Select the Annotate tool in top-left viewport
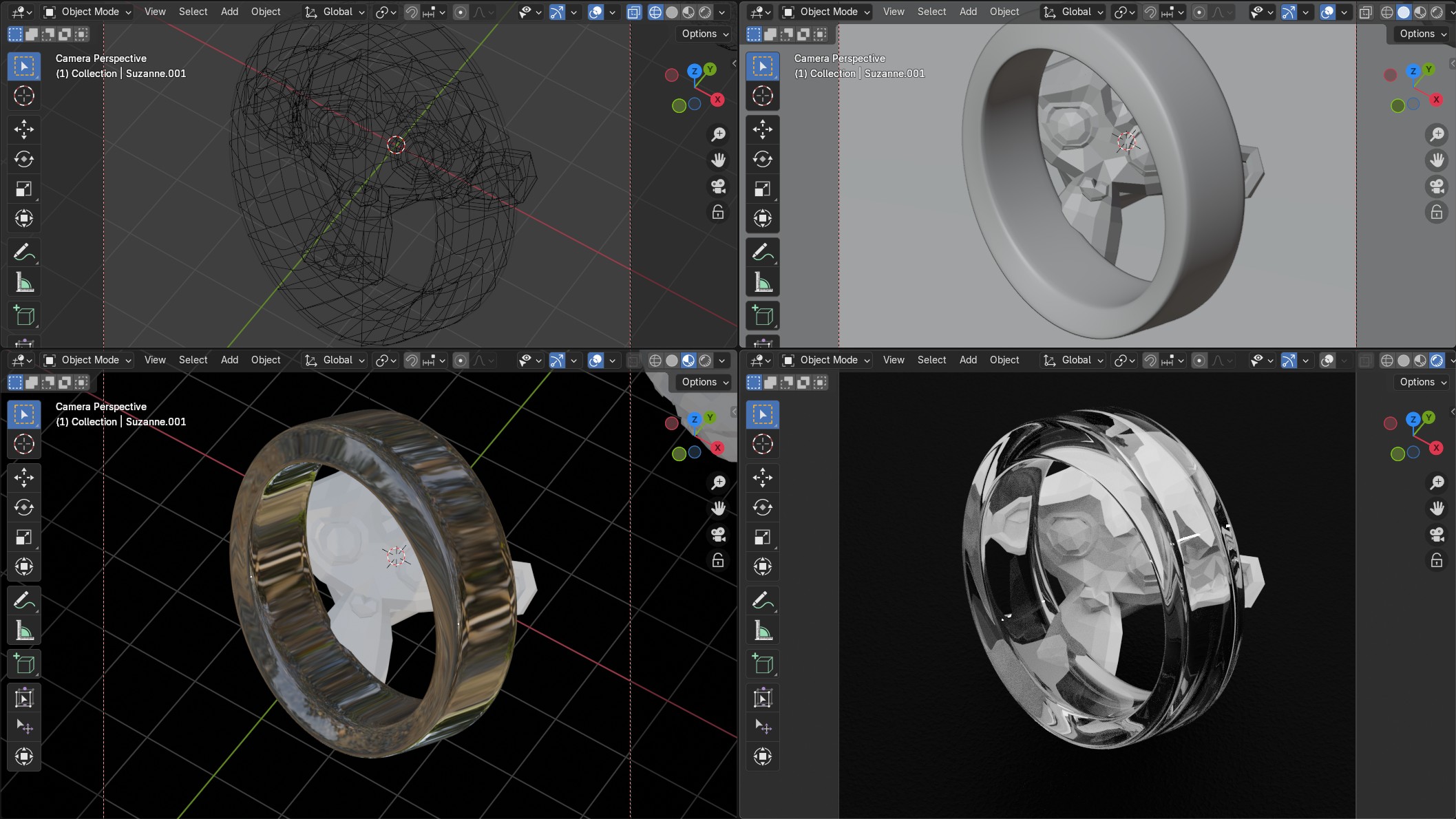Viewport: 1456px width, 819px height. pyautogui.click(x=24, y=253)
